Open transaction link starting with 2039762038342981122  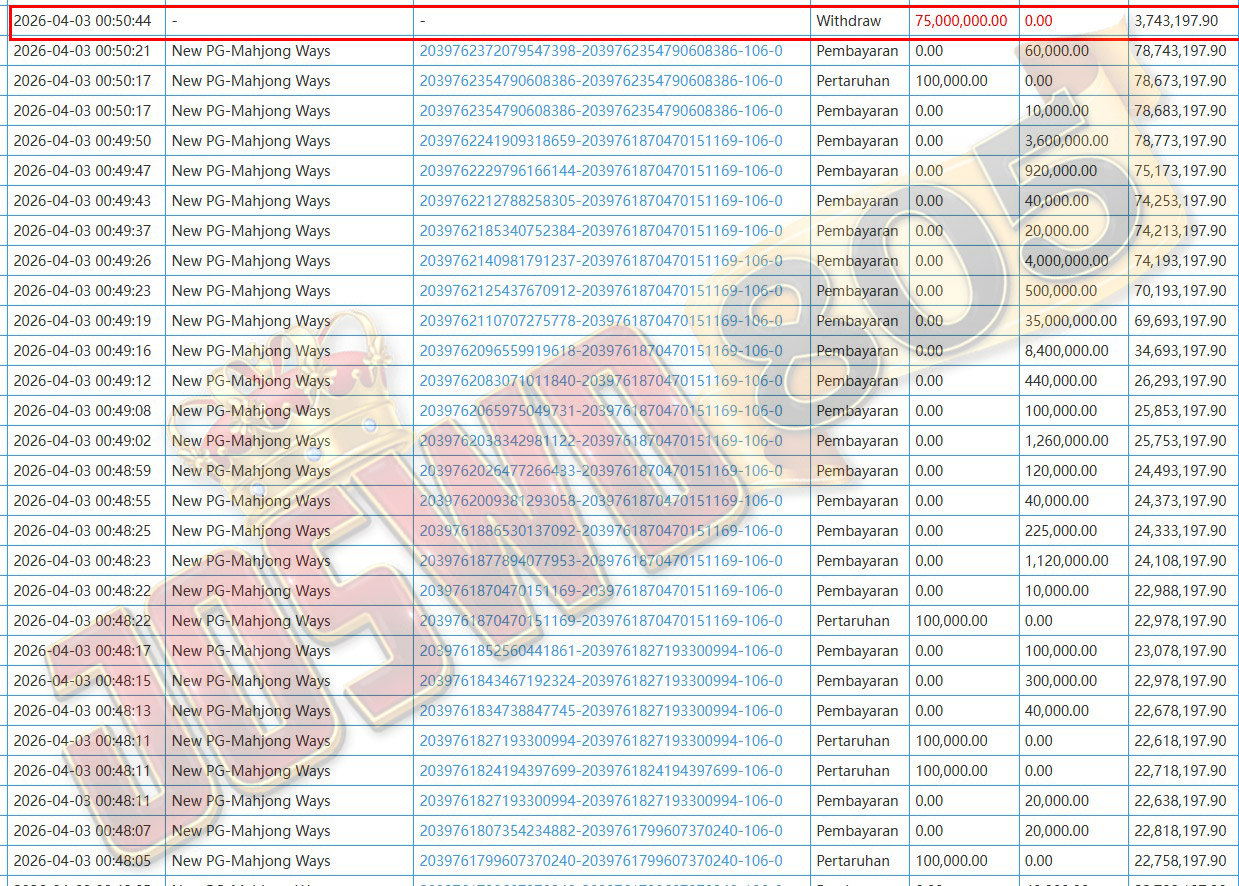tap(601, 441)
